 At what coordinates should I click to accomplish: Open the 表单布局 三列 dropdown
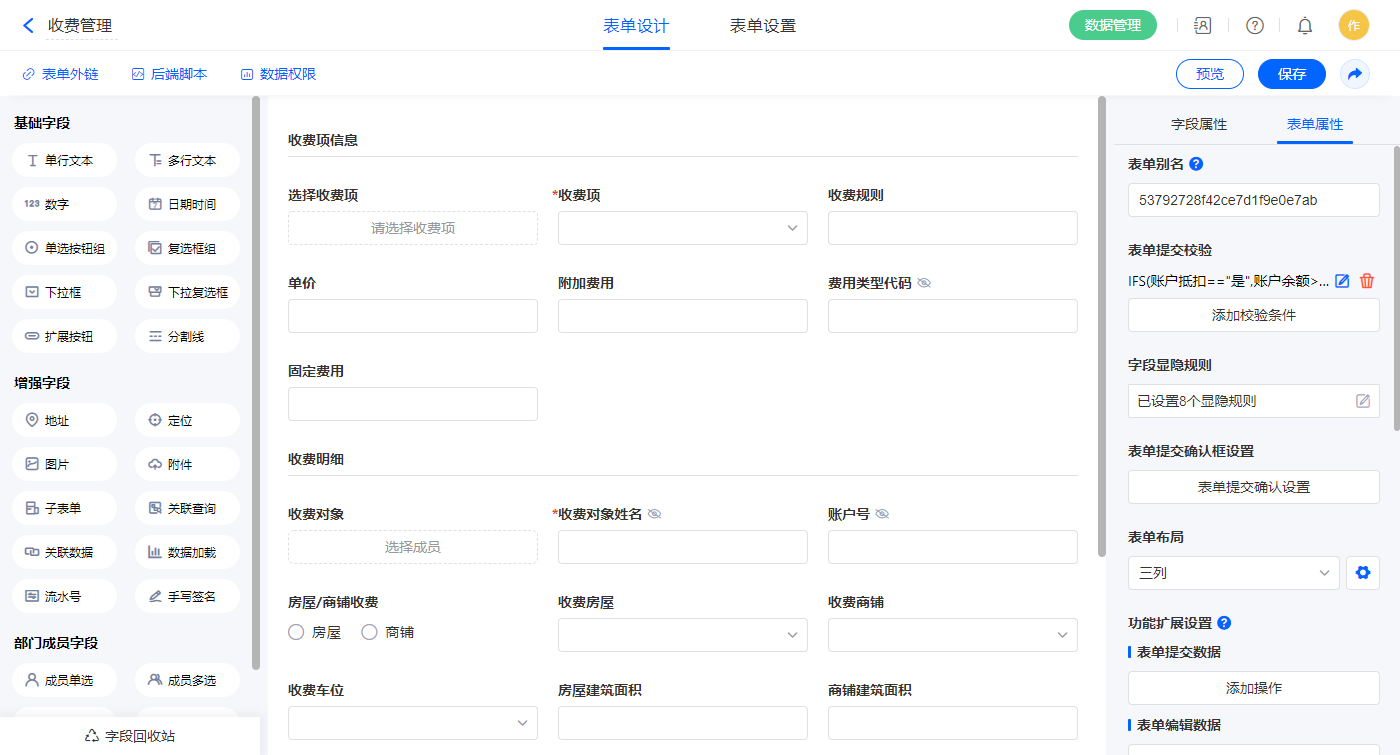pyautogui.click(x=1233, y=573)
